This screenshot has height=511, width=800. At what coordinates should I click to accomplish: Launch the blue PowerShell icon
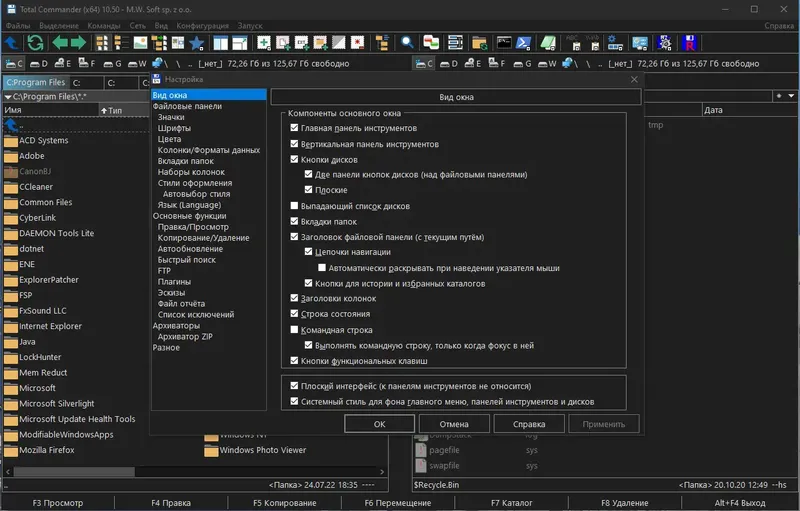(x=523, y=43)
